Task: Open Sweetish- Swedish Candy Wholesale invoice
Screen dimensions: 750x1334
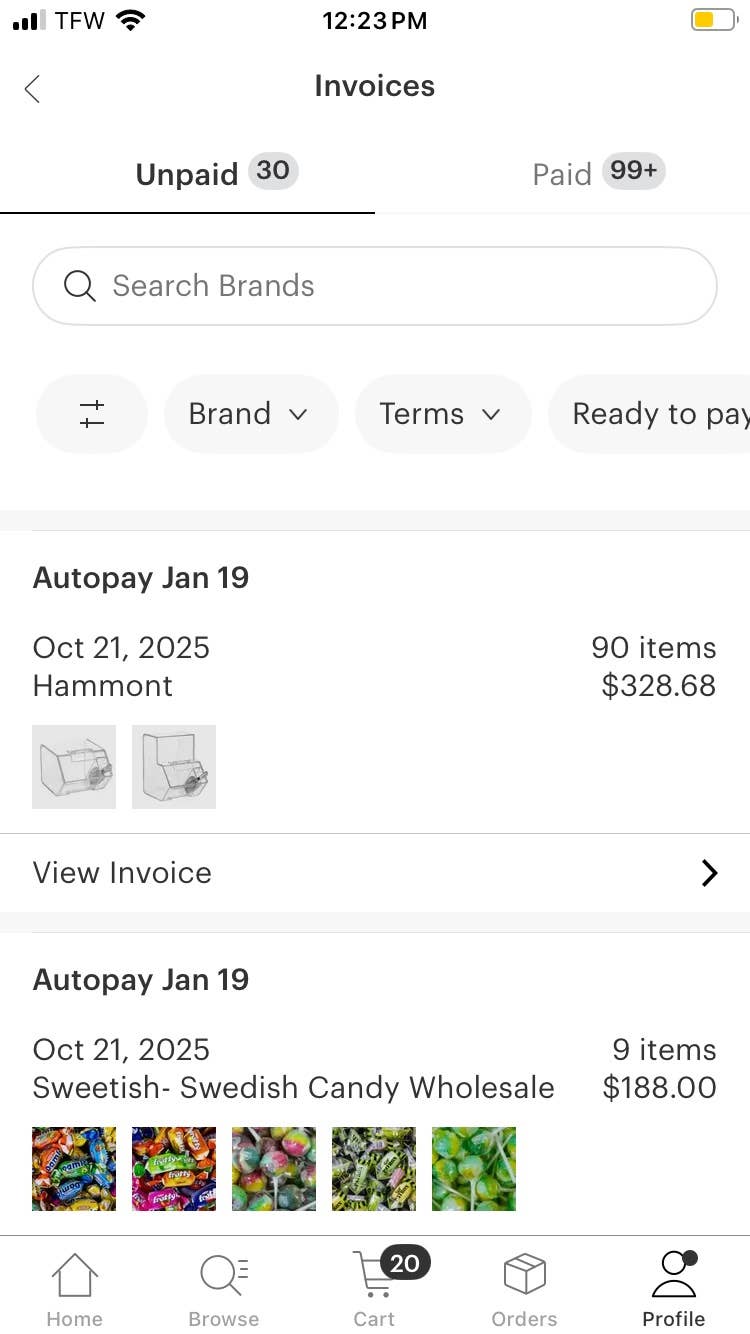Action: (x=294, y=1087)
